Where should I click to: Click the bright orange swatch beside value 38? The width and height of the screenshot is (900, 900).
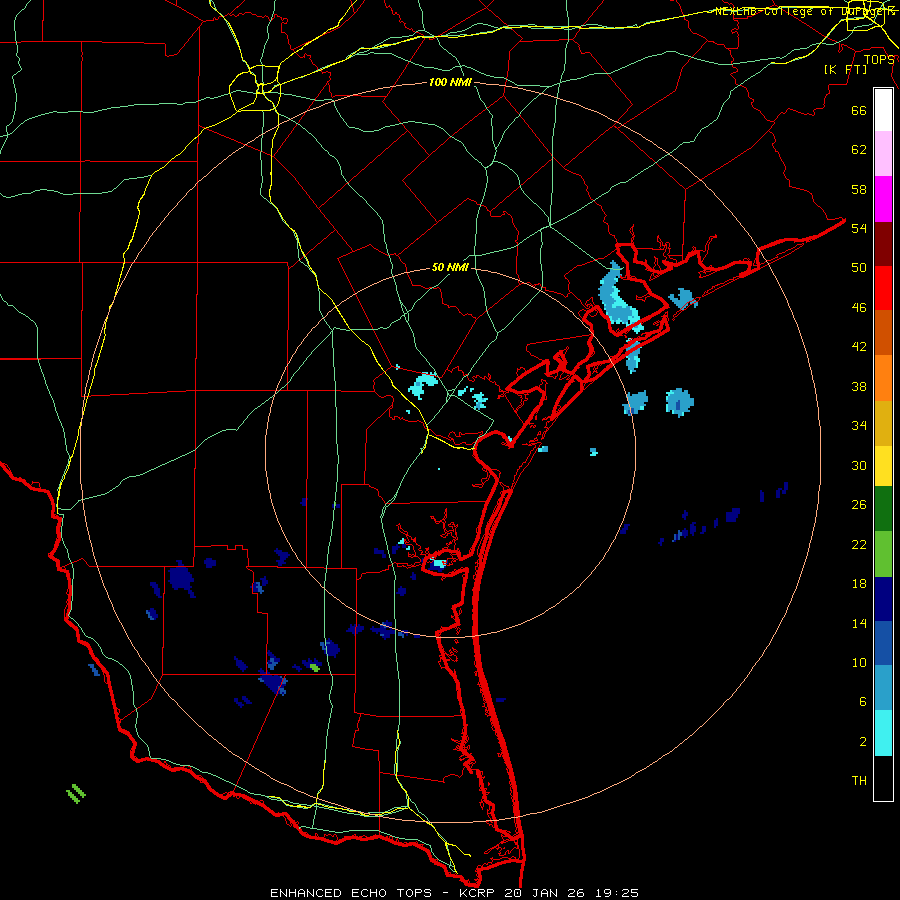883,378
